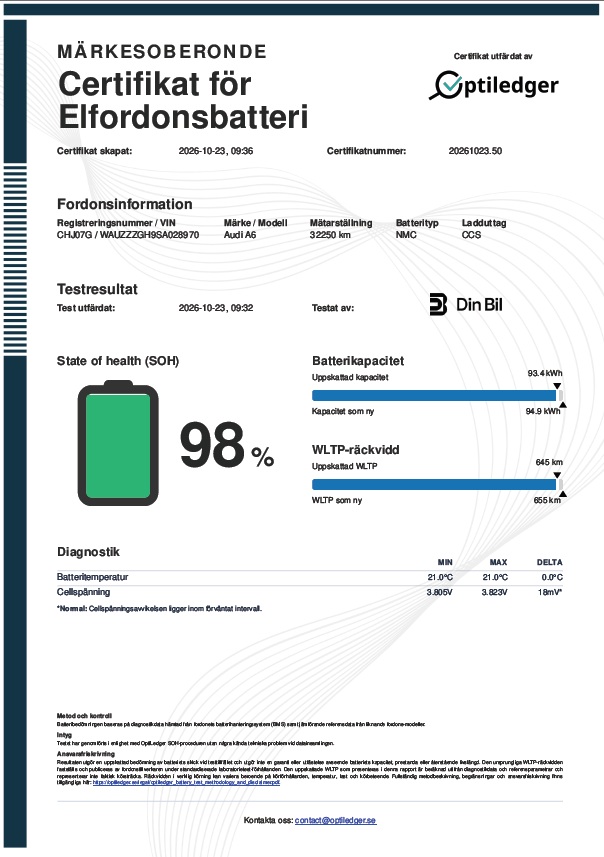Click the 645 km WLTP marker triangle
This screenshot has height=857, width=604.
pos(557,475)
